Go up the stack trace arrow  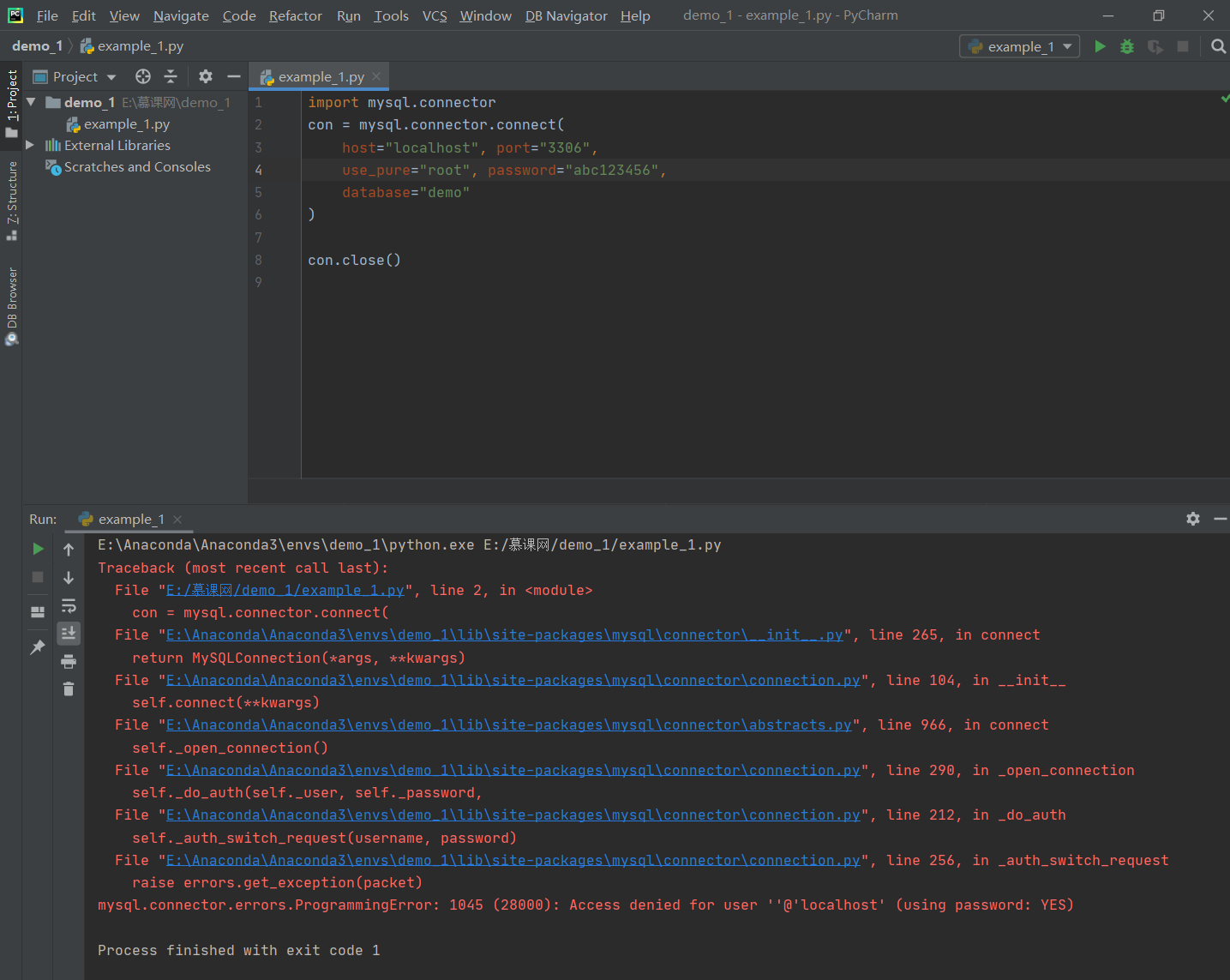(69, 550)
